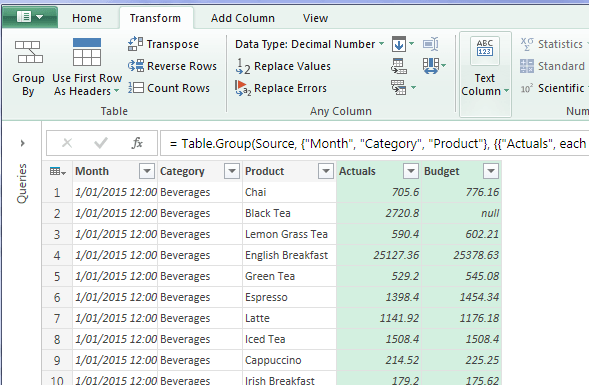The width and height of the screenshot is (589, 385).
Task: Click Use First Row As Headers icon
Action: click(x=87, y=52)
